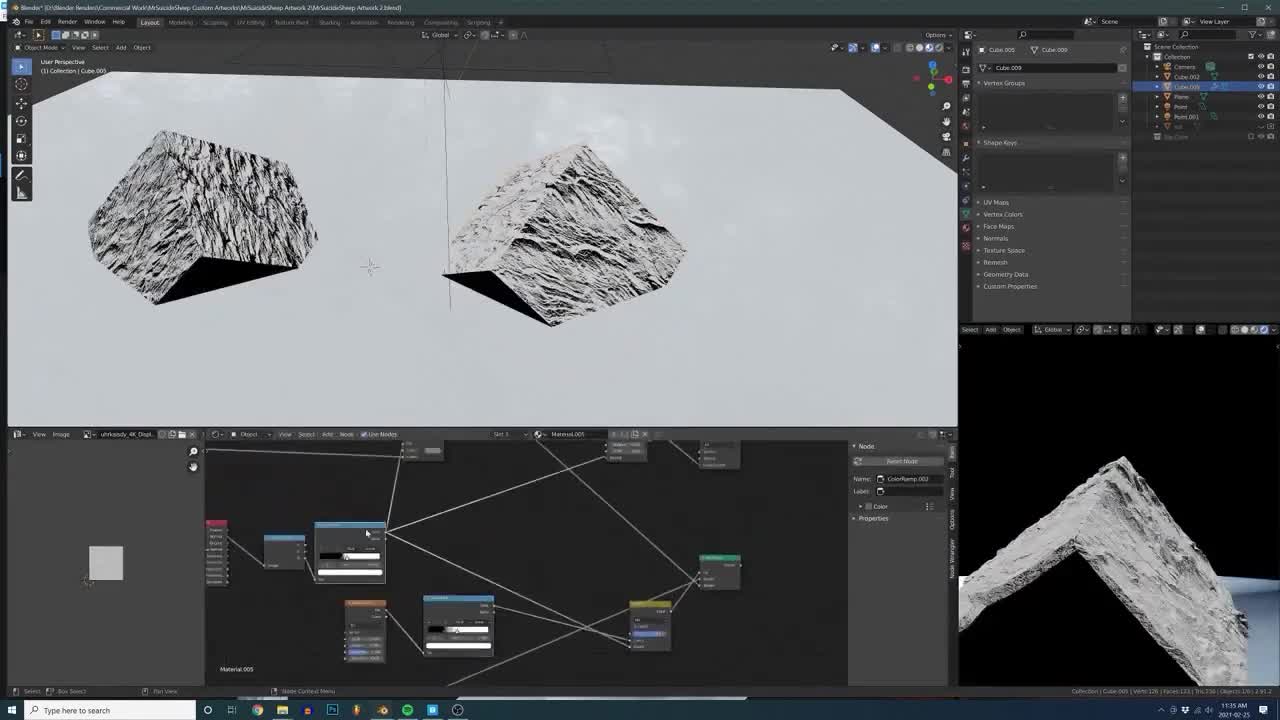
Task: Open Photoshop from the Windows taskbar
Action: click(x=332, y=710)
